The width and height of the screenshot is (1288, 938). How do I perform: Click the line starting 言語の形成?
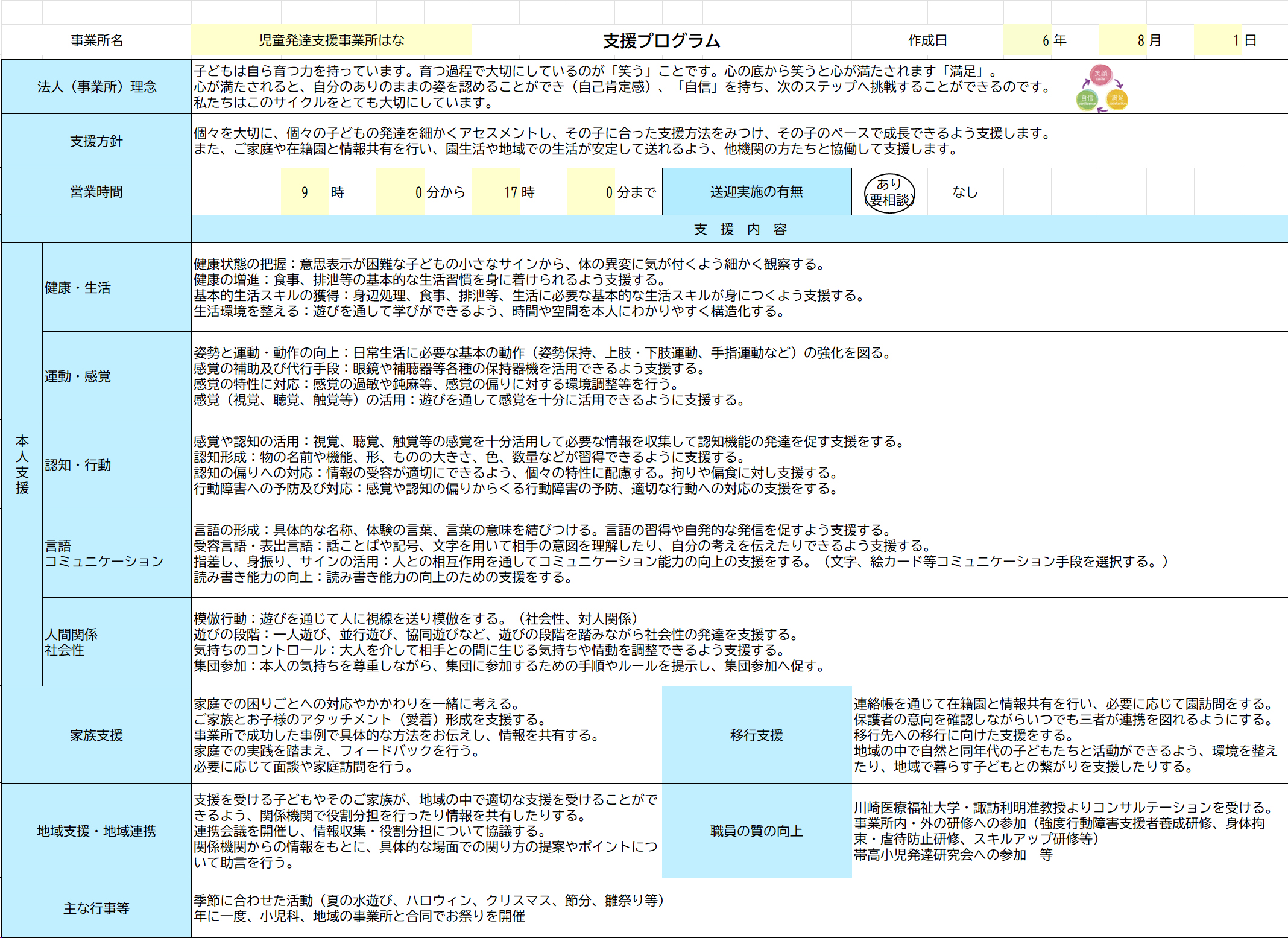coord(543,530)
